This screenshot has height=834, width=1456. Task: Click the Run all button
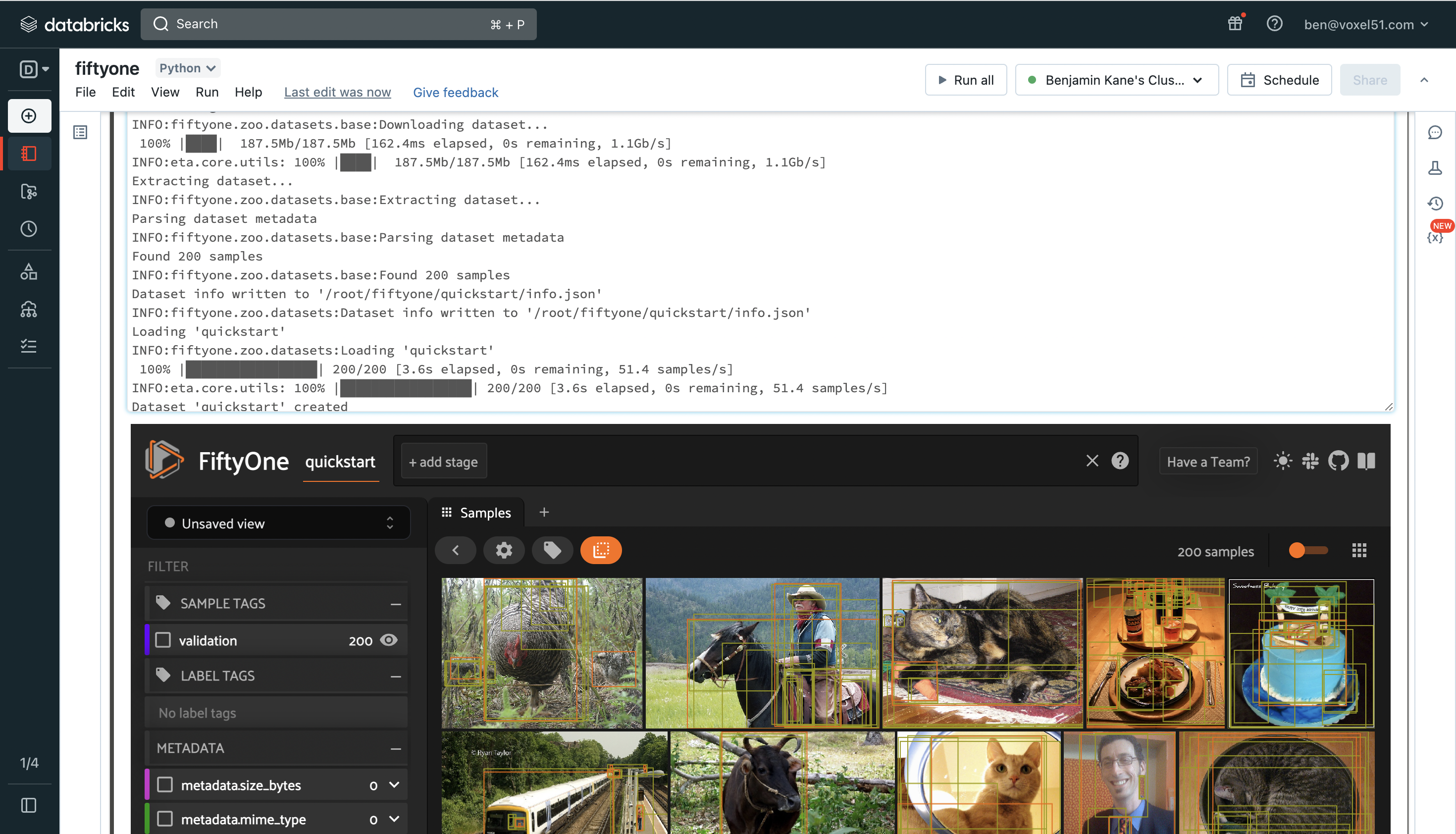(x=966, y=80)
